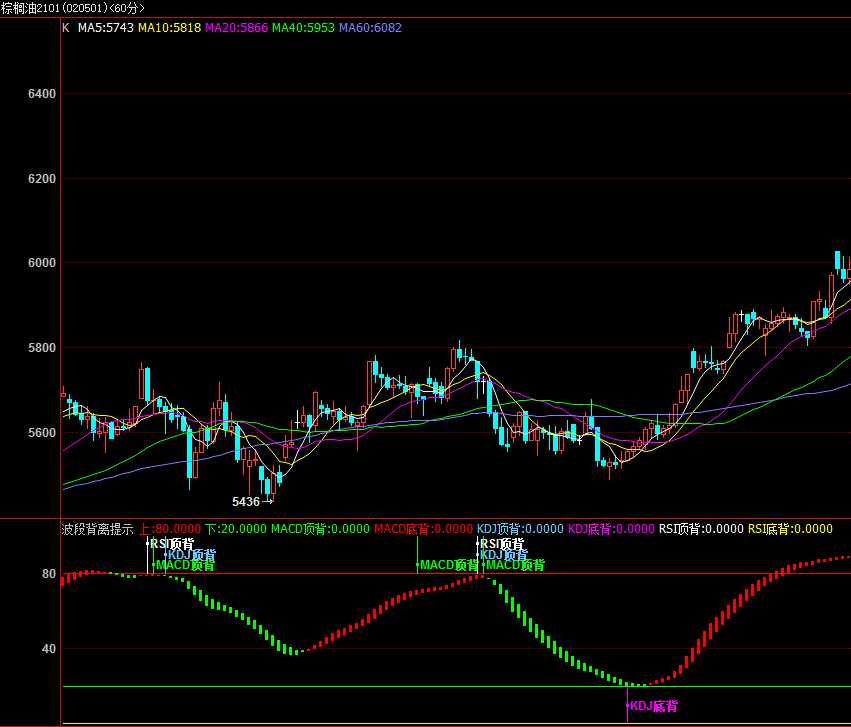Screen dimensions: 851x727
Task: Click the magenta MA20:5866 legend label
Action: pos(236,28)
